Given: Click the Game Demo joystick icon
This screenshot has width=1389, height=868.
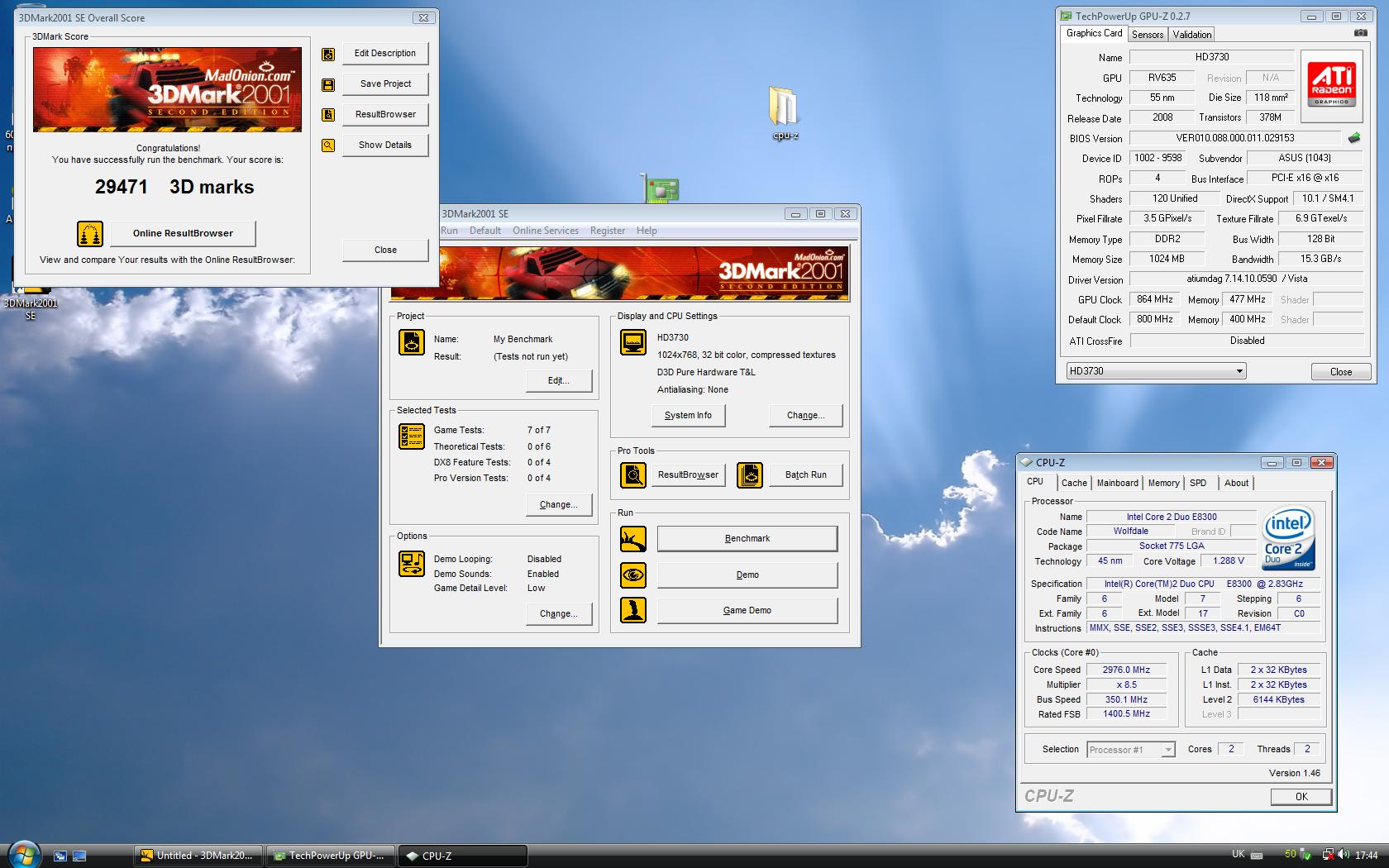Looking at the screenshot, I should 633,610.
